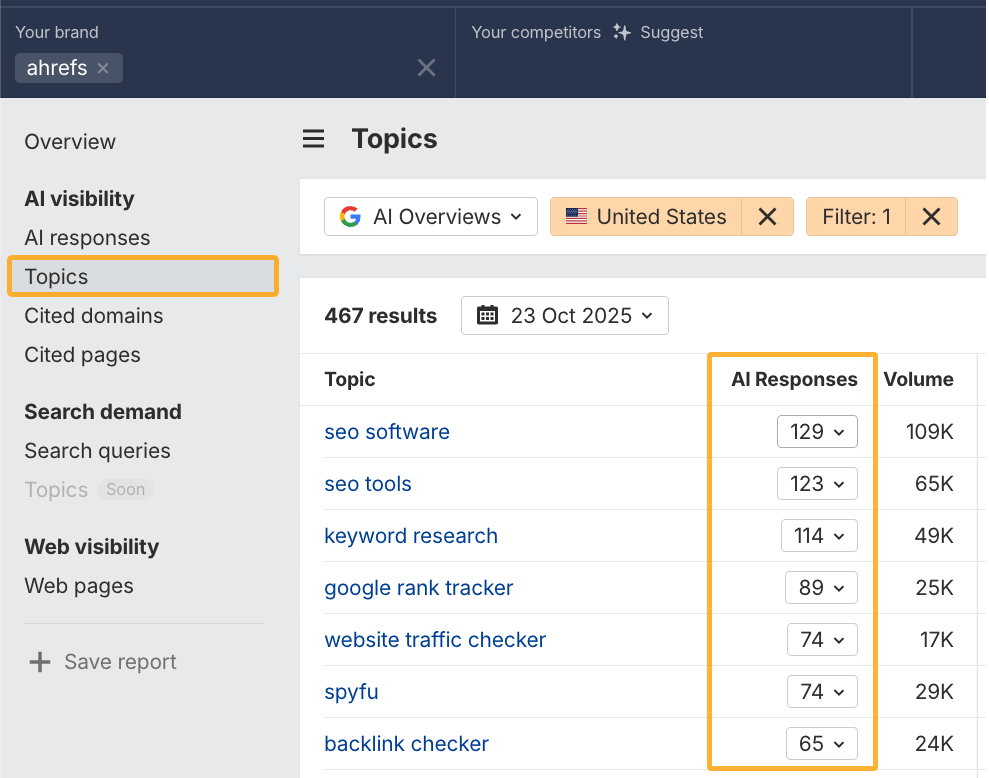Select Overview at the top of sidebar
Screen dimensions: 989x778
pos(70,141)
